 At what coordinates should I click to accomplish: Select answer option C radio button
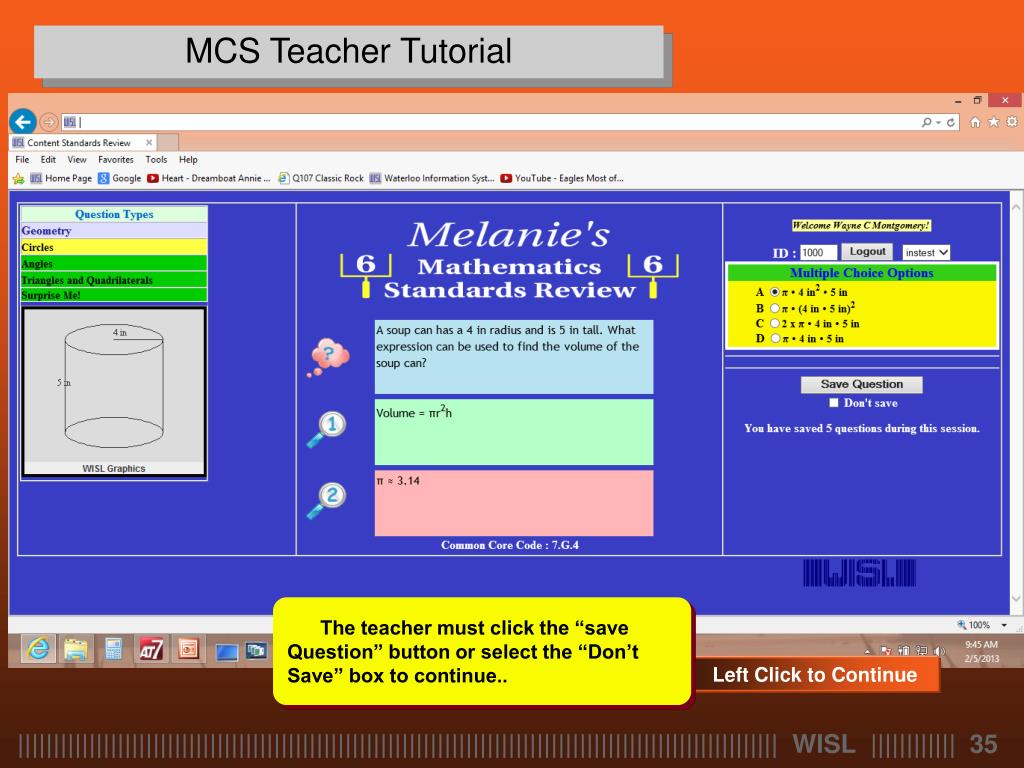775,323
